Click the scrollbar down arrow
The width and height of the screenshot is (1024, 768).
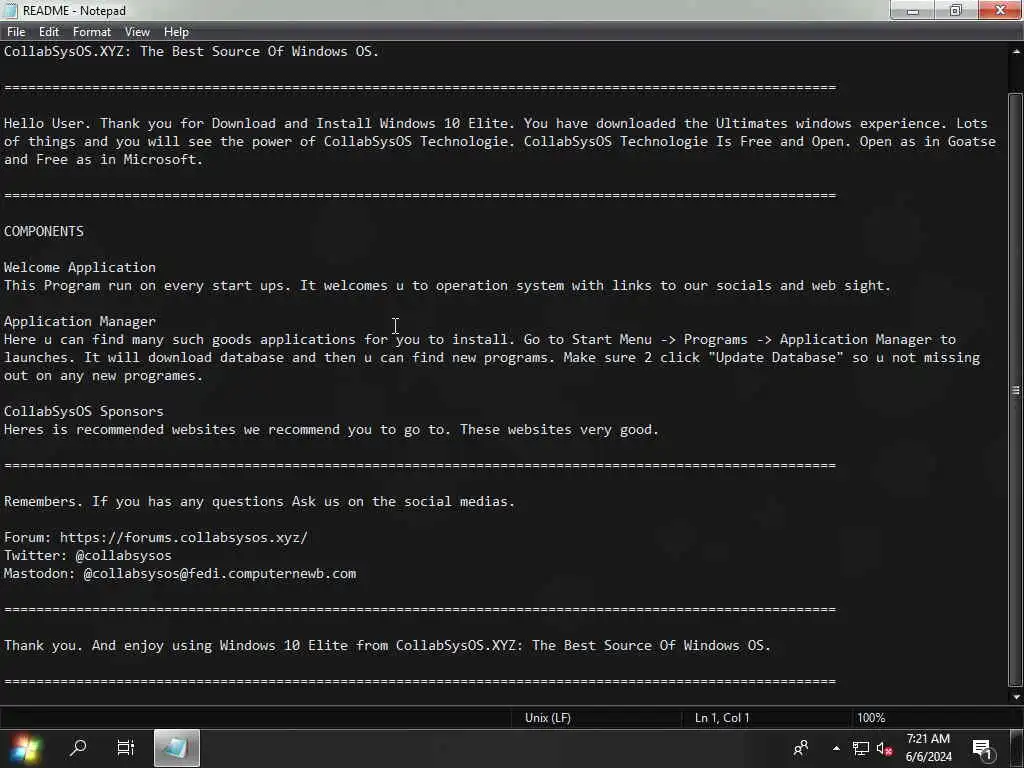coord(1016,696)
